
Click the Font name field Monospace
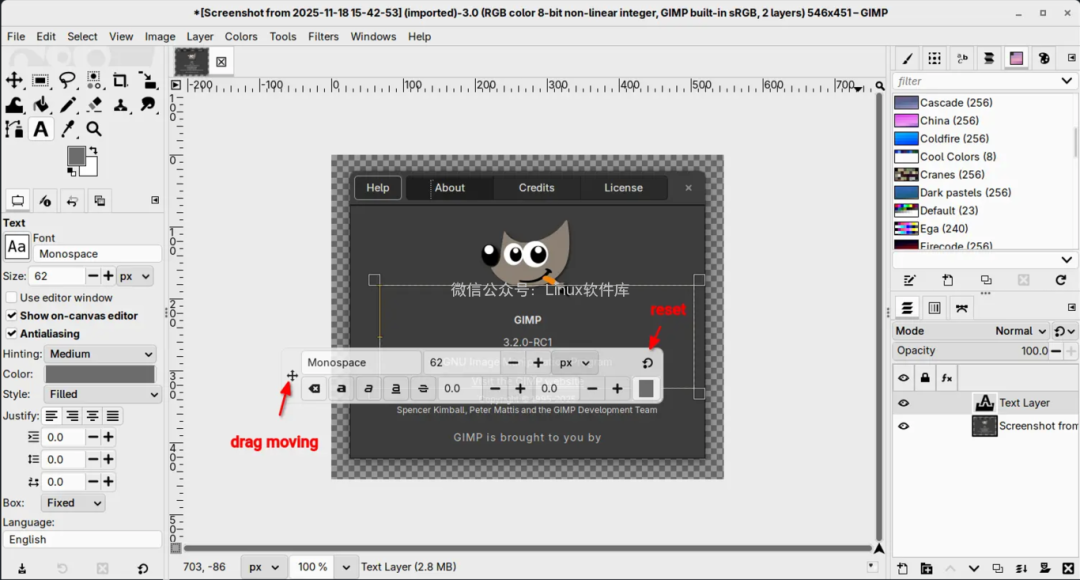pos(97,254)
